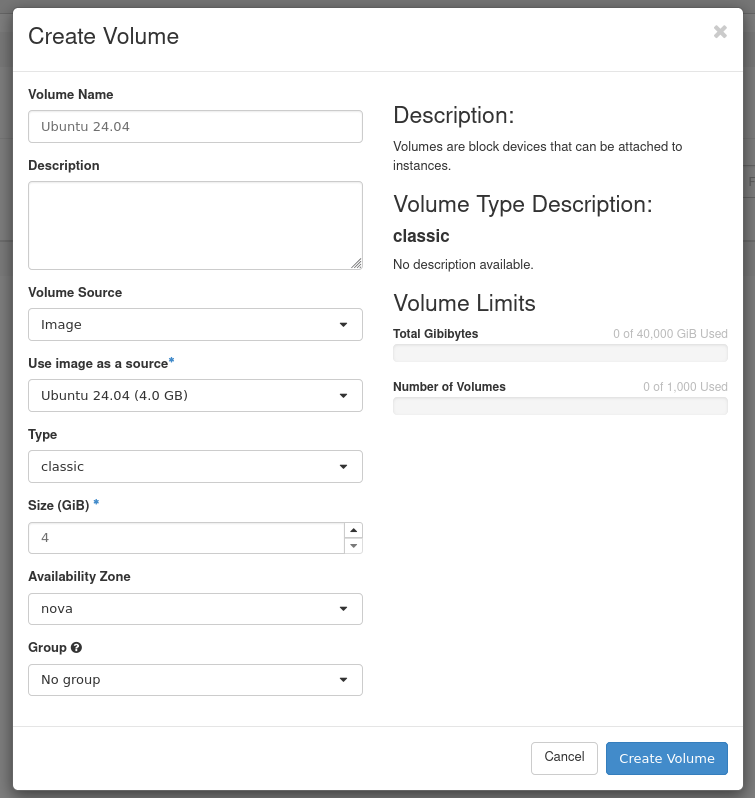Click inside the Description text area
Screen dimensions: 755x798
pyautogui.click(x=195, y=225)
